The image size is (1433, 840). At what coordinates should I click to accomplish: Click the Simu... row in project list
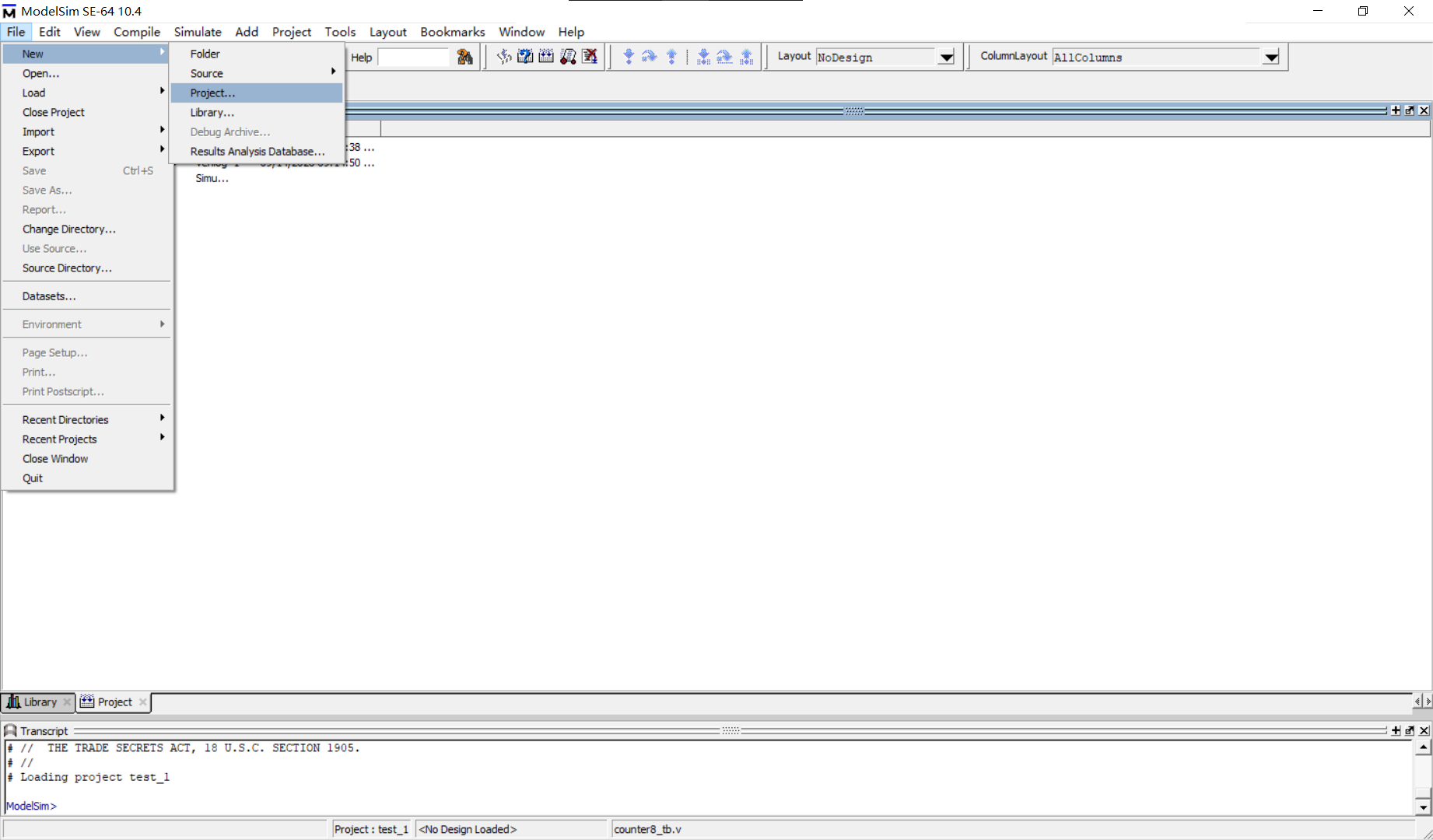tap(212, 178)
